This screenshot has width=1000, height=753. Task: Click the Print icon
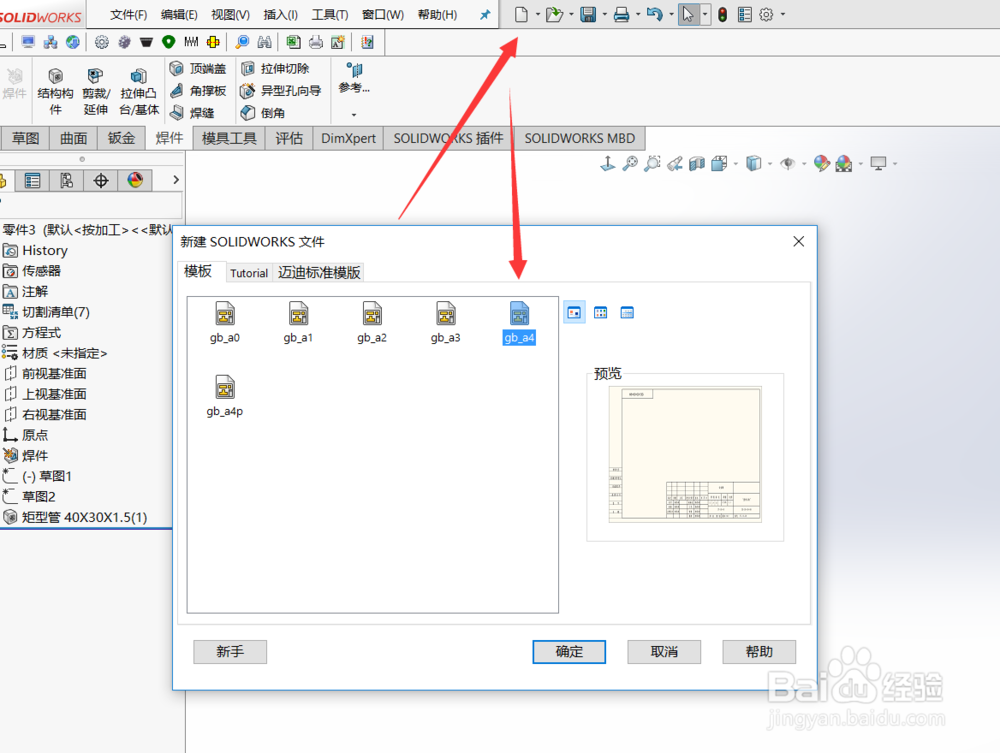tap(621, 14)
